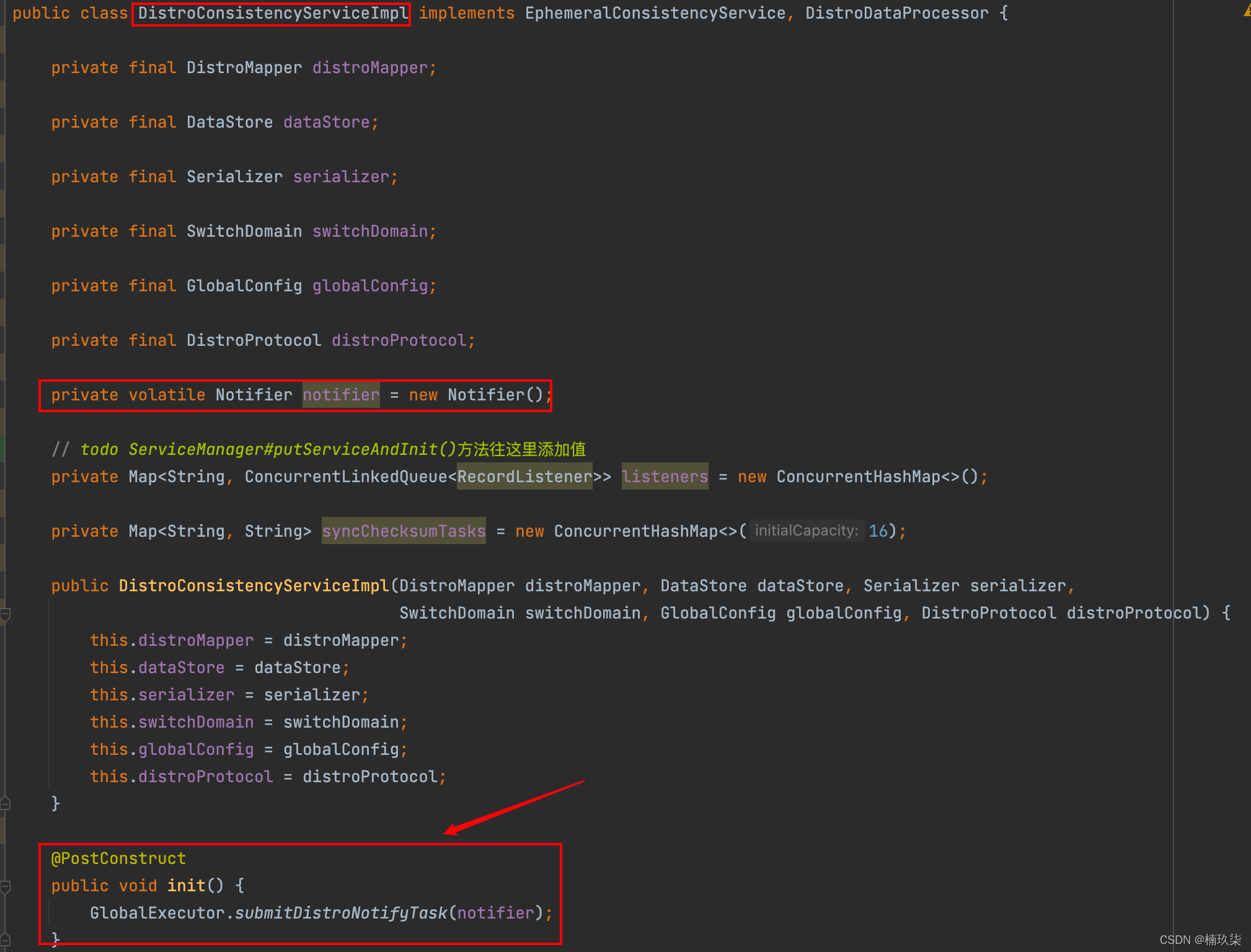
Task: Click the boxed DistroConsistencyServiceImpl class name
Action: pyautogui.click(x=273, y=13)
